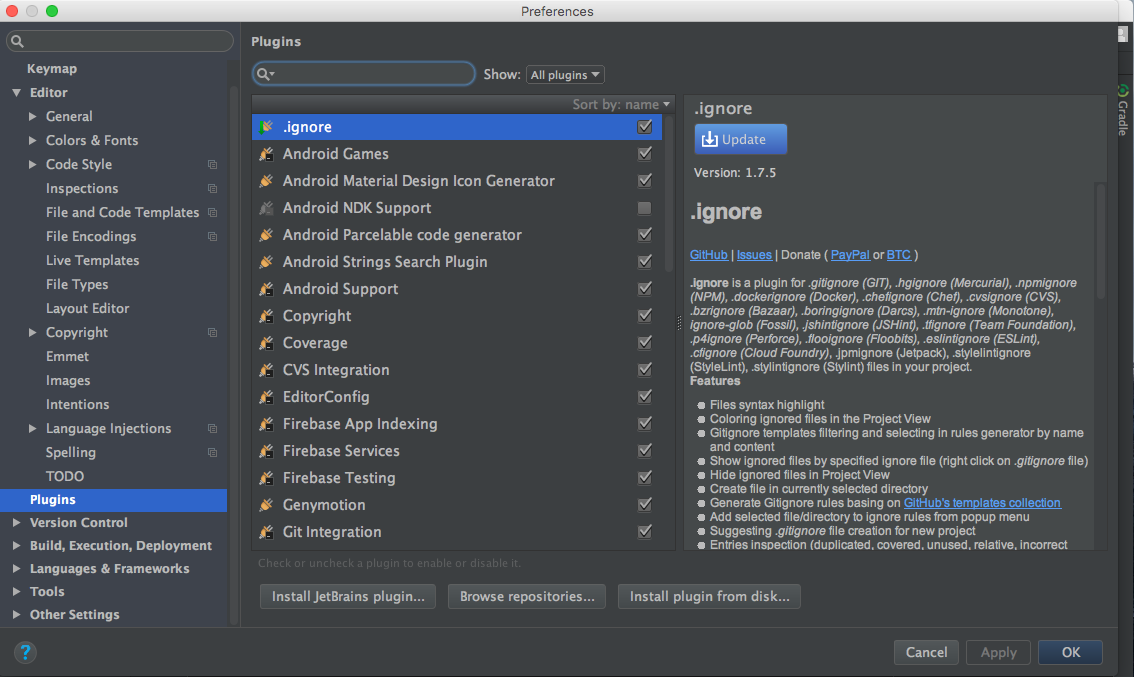Focus the settings search field
The height and width of the screenshot is (677, 1134).
[x=120, y=41]
